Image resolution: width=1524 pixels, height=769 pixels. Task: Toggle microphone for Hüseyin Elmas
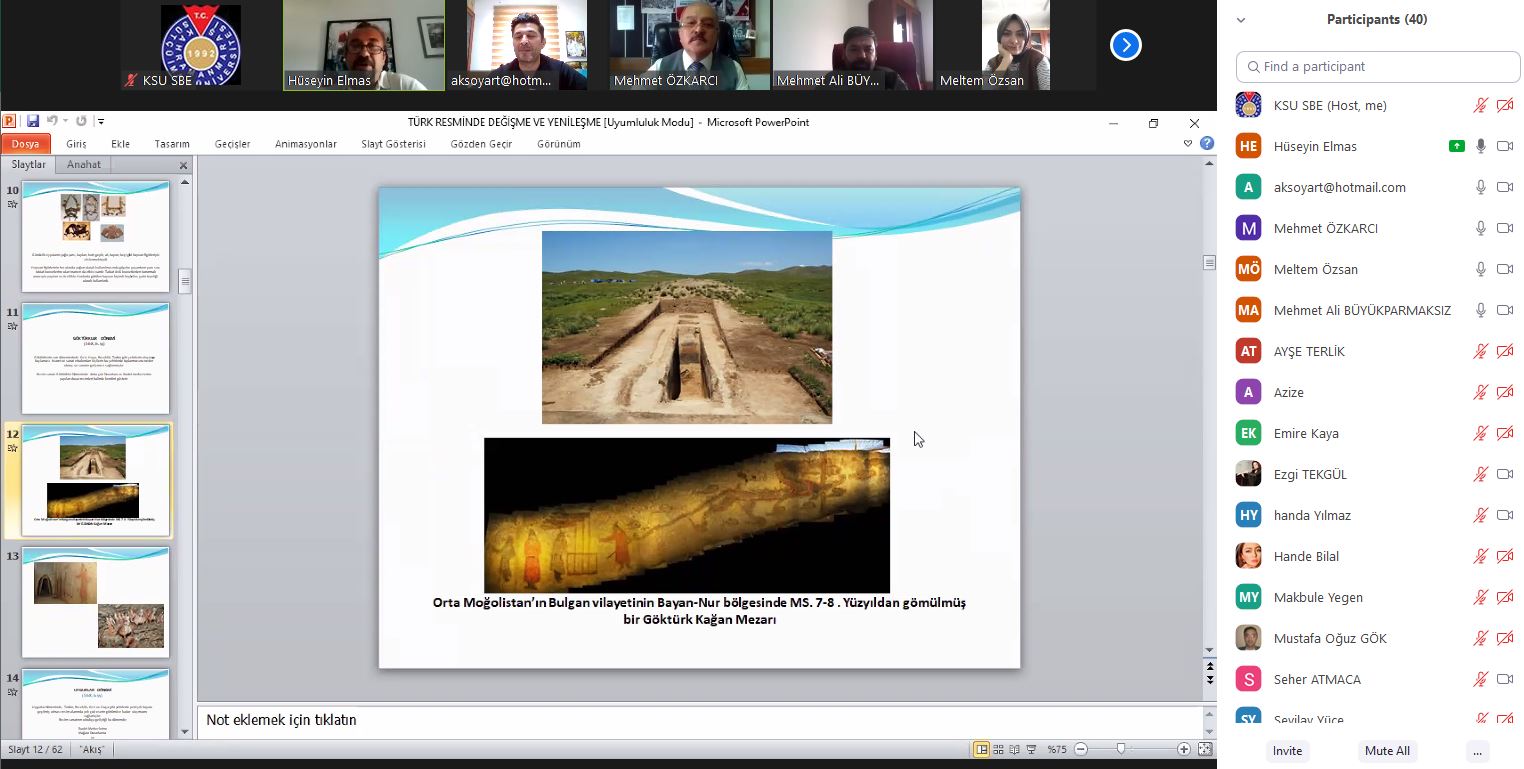pyautogui.click(x=1481, y=146)
